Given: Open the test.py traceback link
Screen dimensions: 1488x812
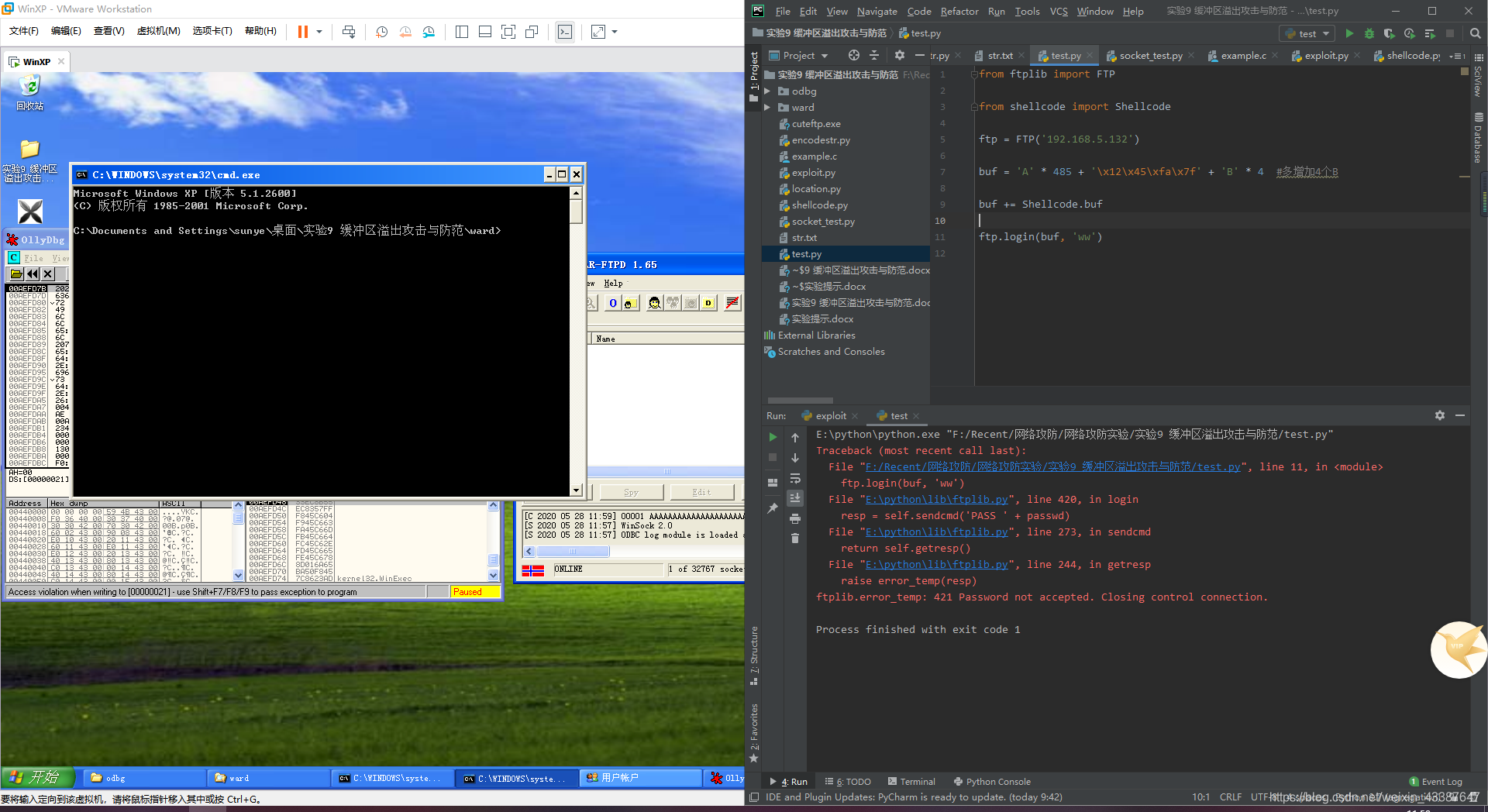Looking at the screenshot, I should (1052, 467).
